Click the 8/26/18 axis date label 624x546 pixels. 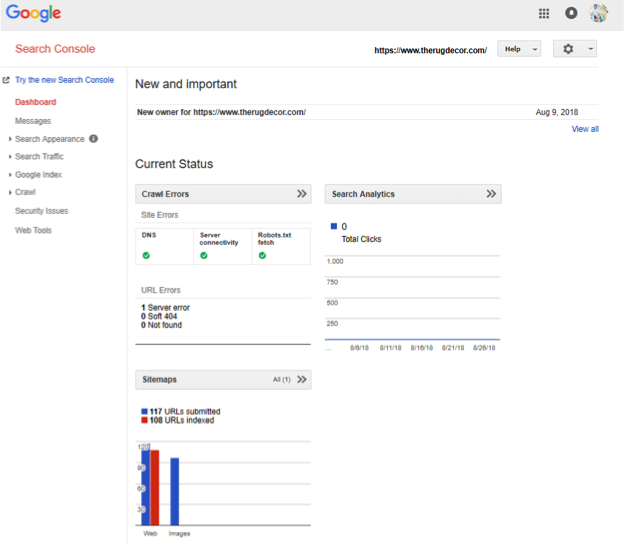pos(484,348)
